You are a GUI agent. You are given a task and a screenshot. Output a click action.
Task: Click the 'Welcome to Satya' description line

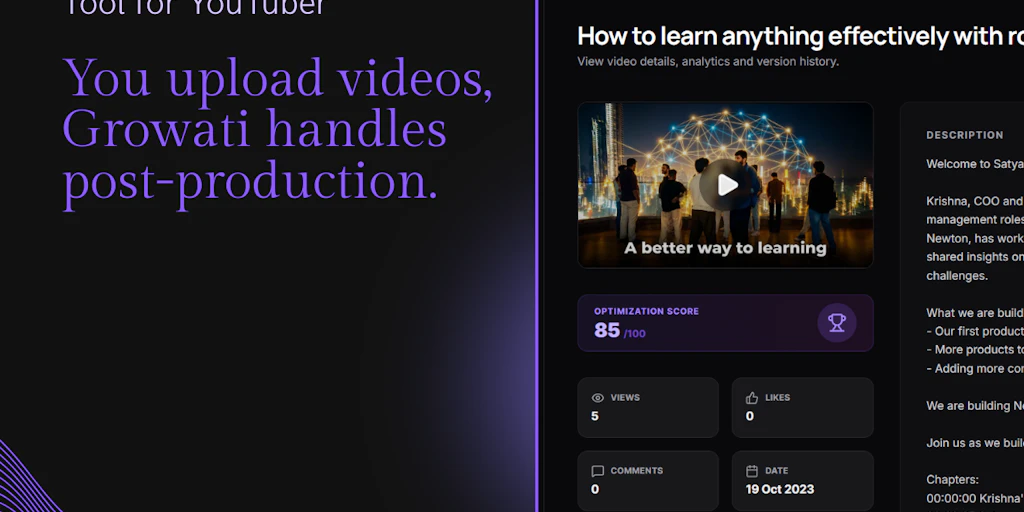pos(975,164)
